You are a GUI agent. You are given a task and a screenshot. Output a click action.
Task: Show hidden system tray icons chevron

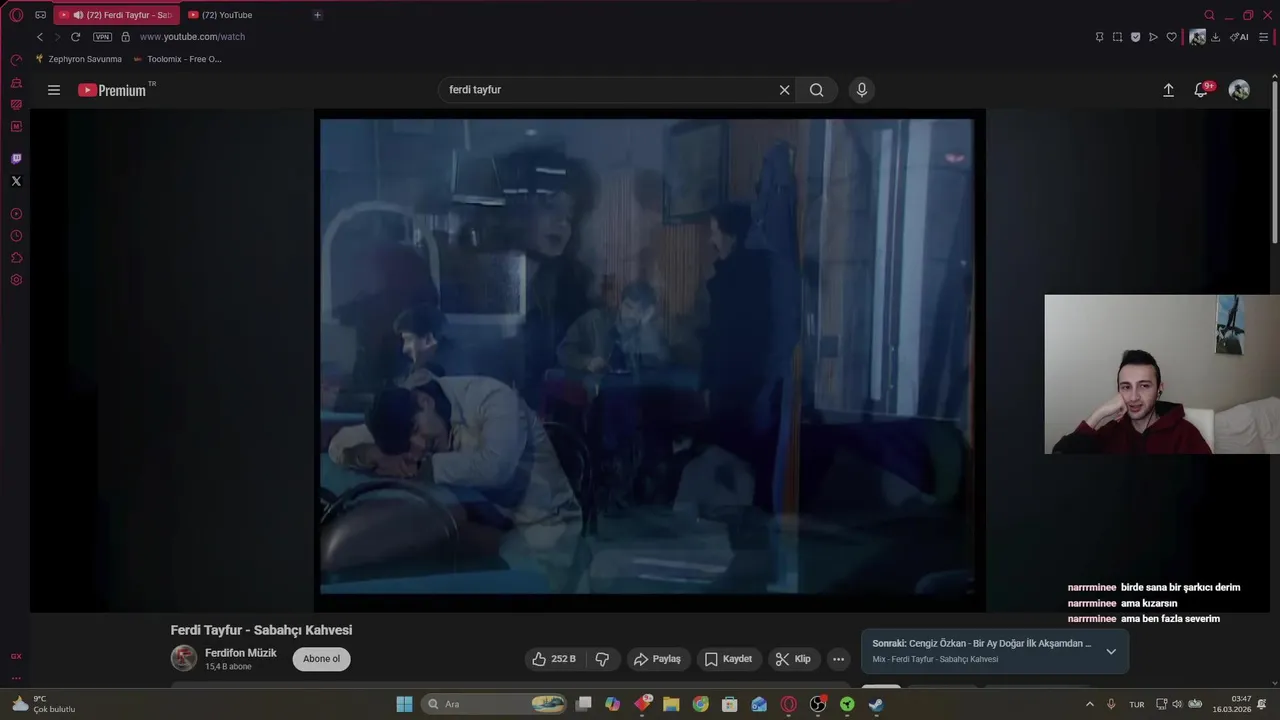(1089, 704)
